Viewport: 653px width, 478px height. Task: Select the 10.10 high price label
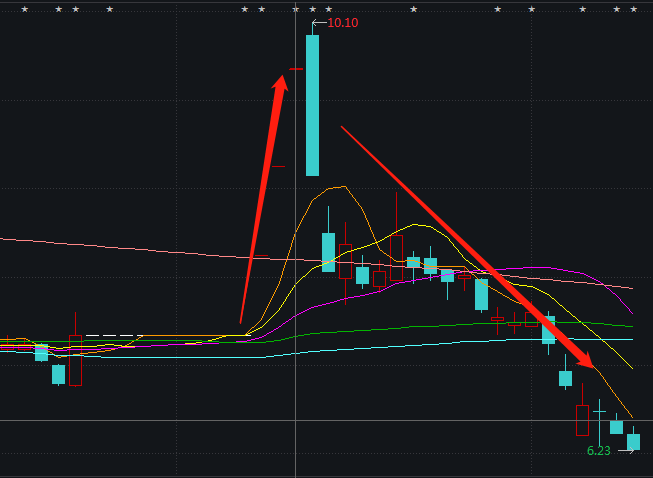point(343,23)
